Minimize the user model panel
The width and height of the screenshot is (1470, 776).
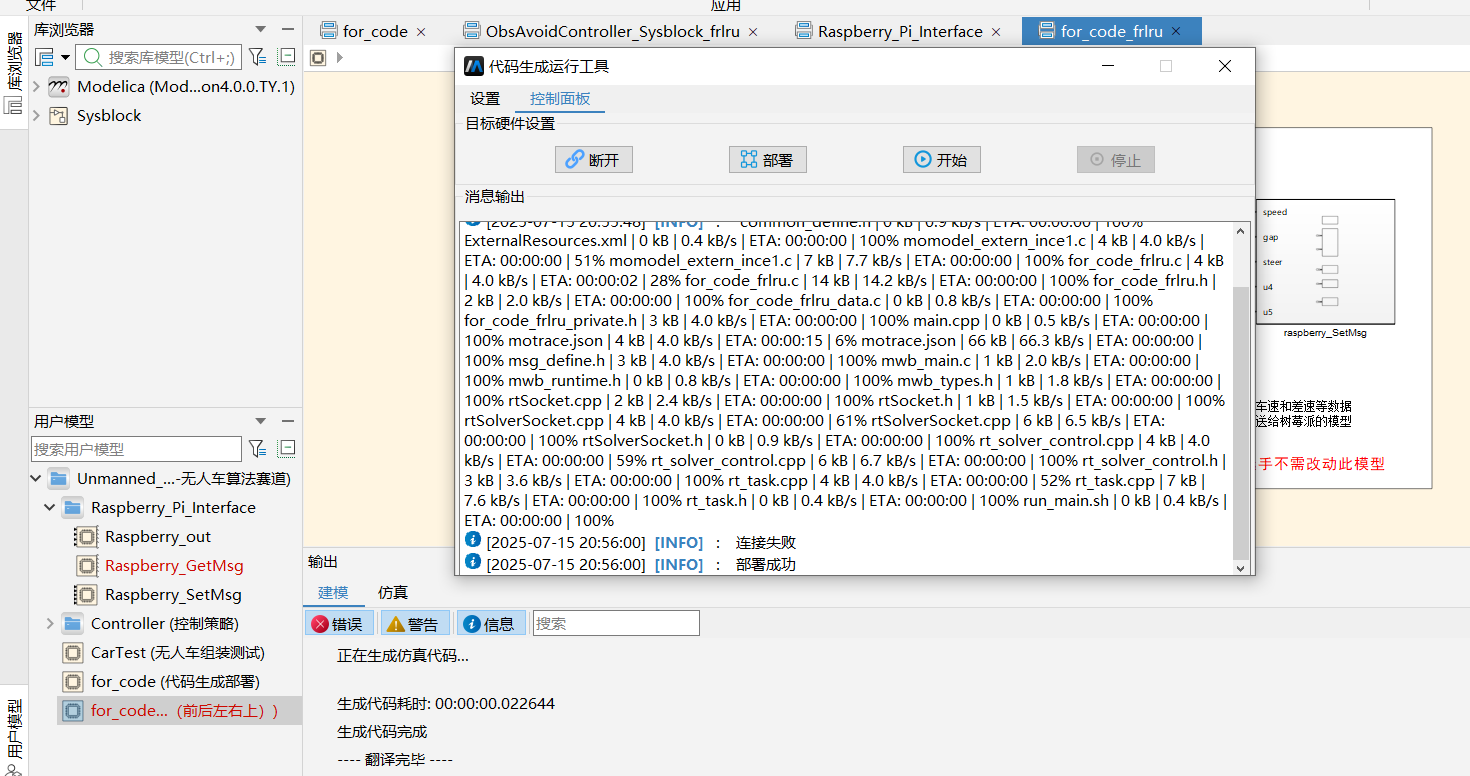[288, 421]
